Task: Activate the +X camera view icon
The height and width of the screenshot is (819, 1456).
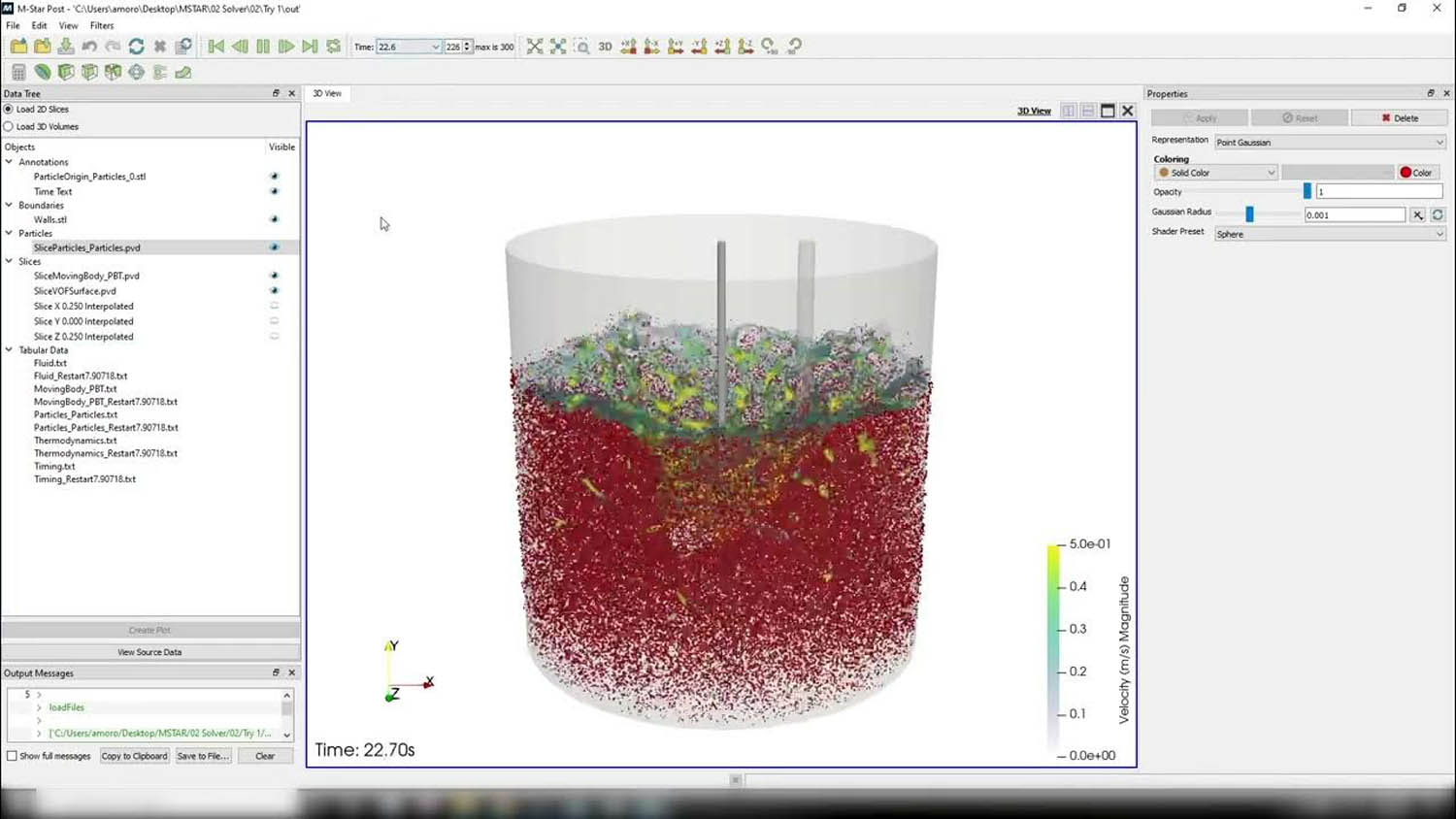Action: tap(628, 46)
